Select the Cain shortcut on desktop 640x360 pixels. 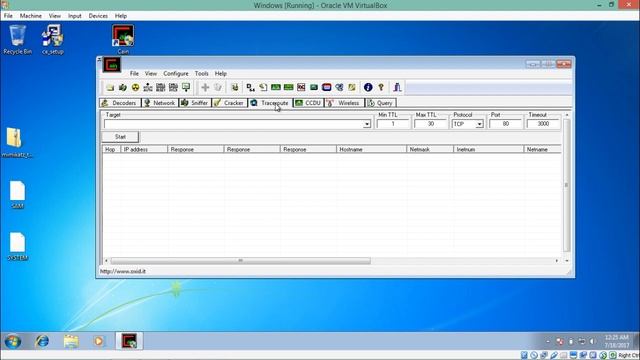pyautogui.click(x=123, y=40)
